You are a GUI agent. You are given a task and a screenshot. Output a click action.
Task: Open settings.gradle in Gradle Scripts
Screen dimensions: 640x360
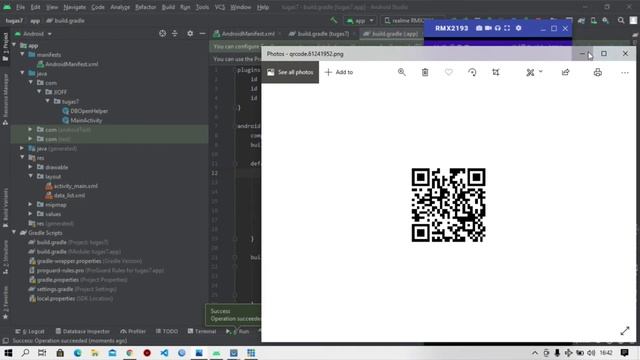coord(72,289)
